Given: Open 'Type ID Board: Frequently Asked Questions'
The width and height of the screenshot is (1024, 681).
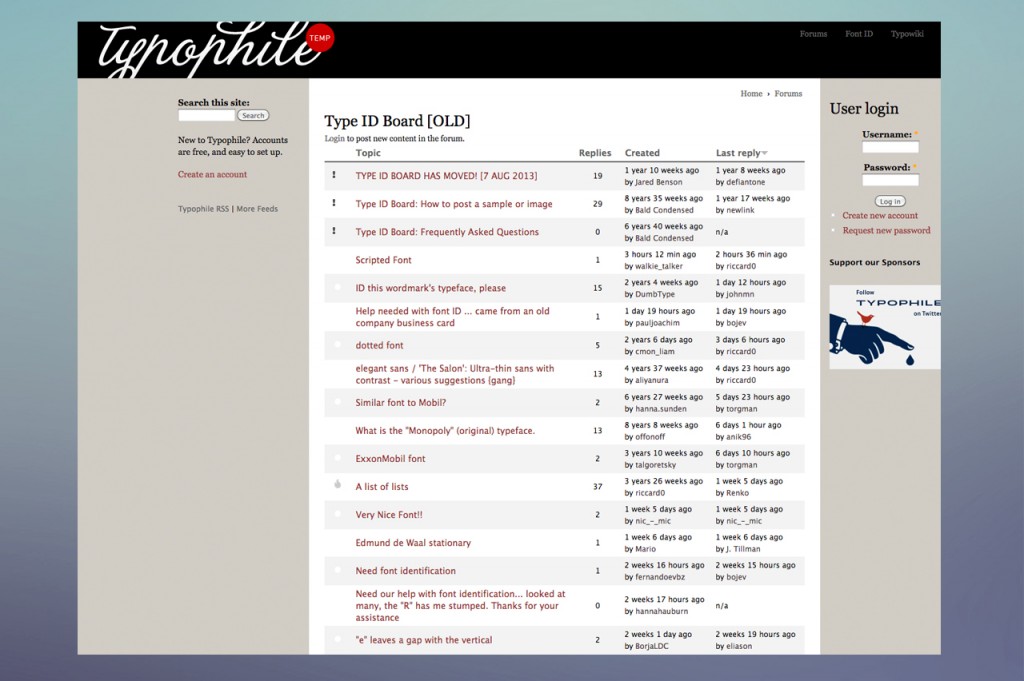Looking at the screenshot, I should 447,232.
